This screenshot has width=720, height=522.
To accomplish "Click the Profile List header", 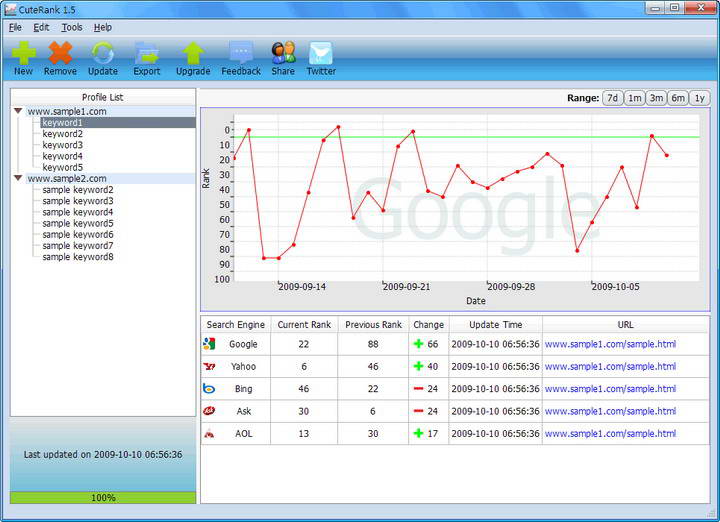I will pos(103,97).
